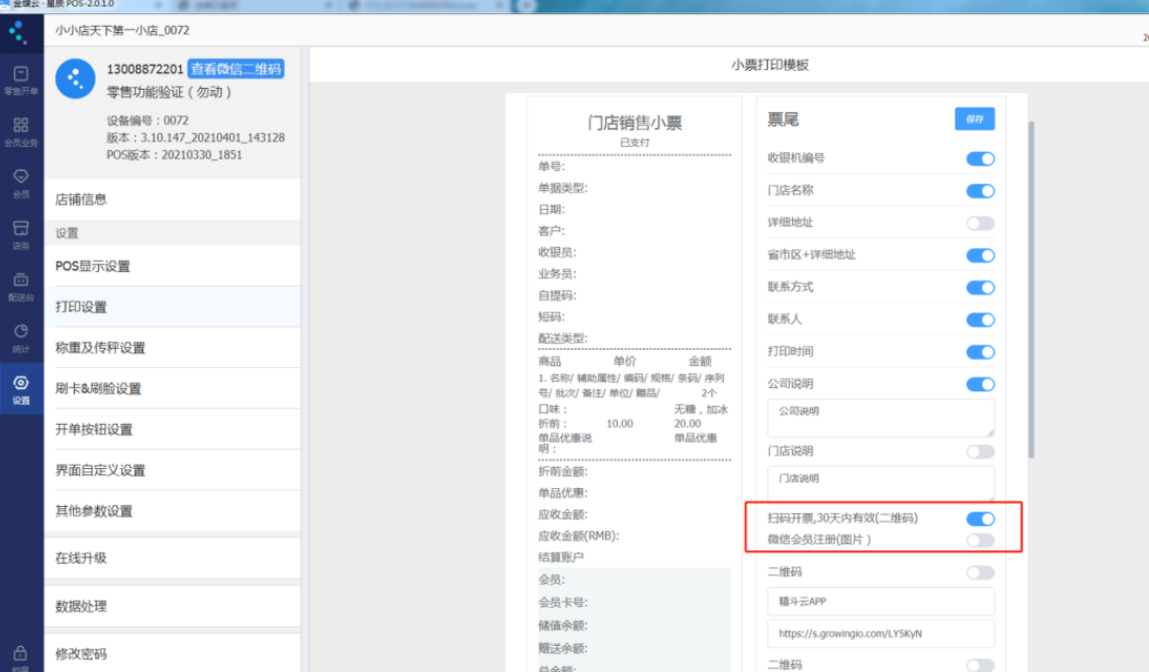1149x672 pixels.
Task: Open 界面自定义设置 menu item
Action: tap(172, 470)
